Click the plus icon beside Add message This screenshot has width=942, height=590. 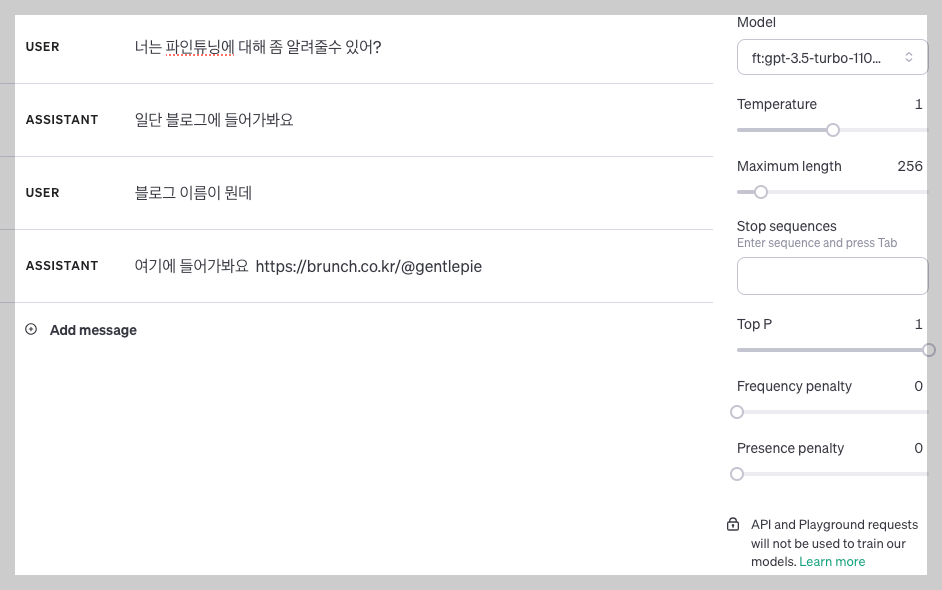pyautogui.click(x=31, y=329)
